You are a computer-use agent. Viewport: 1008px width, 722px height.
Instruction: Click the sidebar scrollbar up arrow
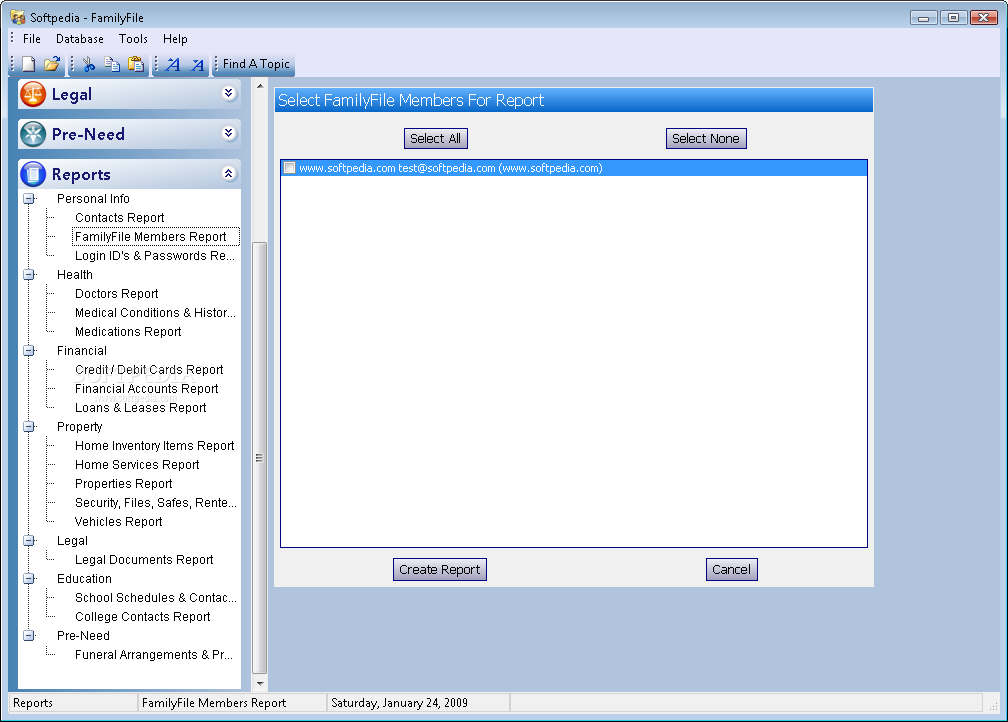tap(260, 86)
